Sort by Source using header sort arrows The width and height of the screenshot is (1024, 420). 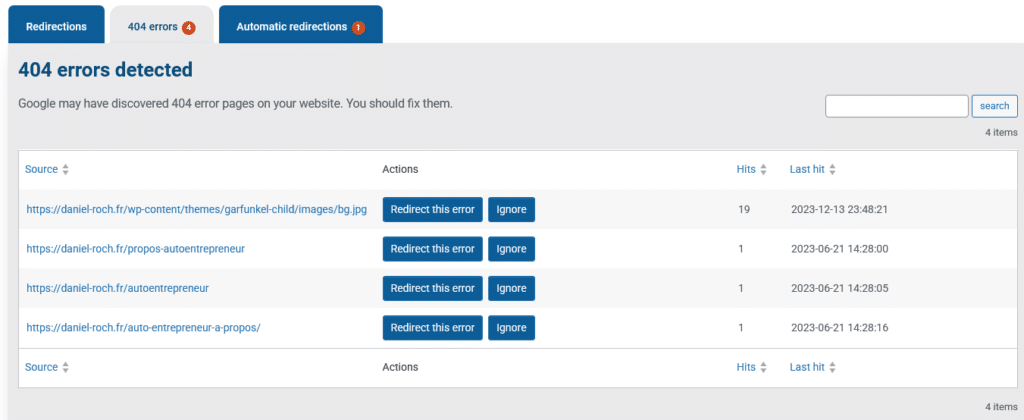(x=66, y=170)
